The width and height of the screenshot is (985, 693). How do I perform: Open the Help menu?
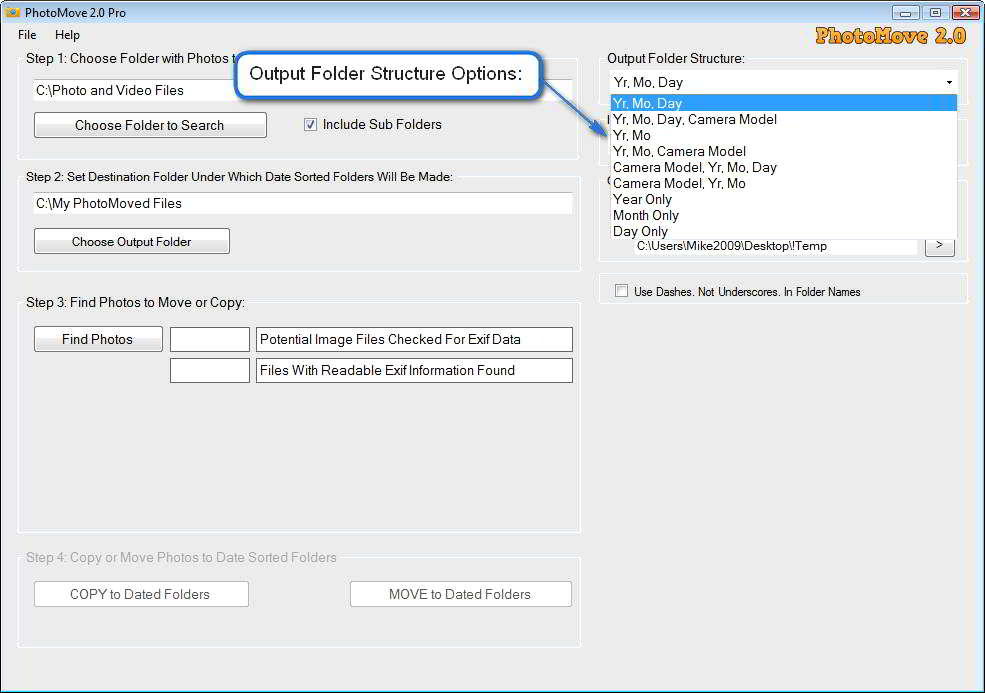tap(67, 35)
